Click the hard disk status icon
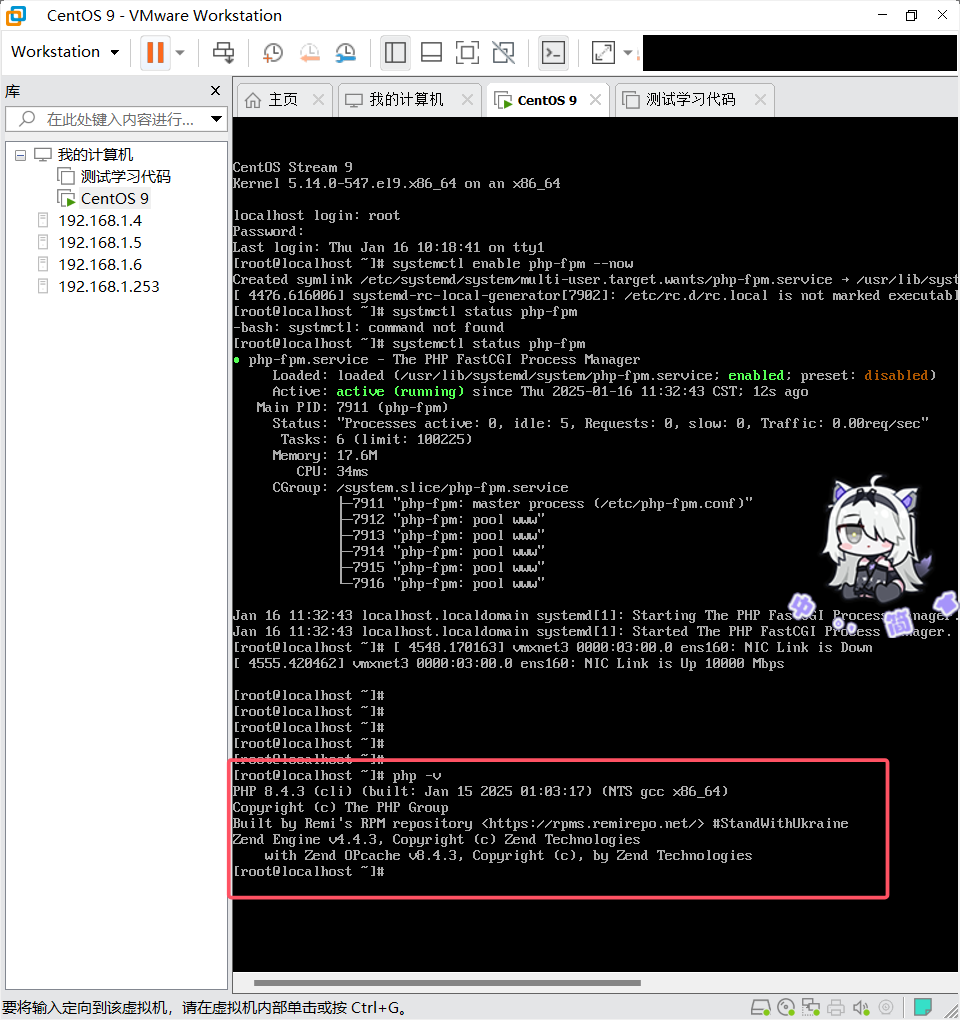The width and height of the screenshot is (960, 1020). pos(760,1008)
